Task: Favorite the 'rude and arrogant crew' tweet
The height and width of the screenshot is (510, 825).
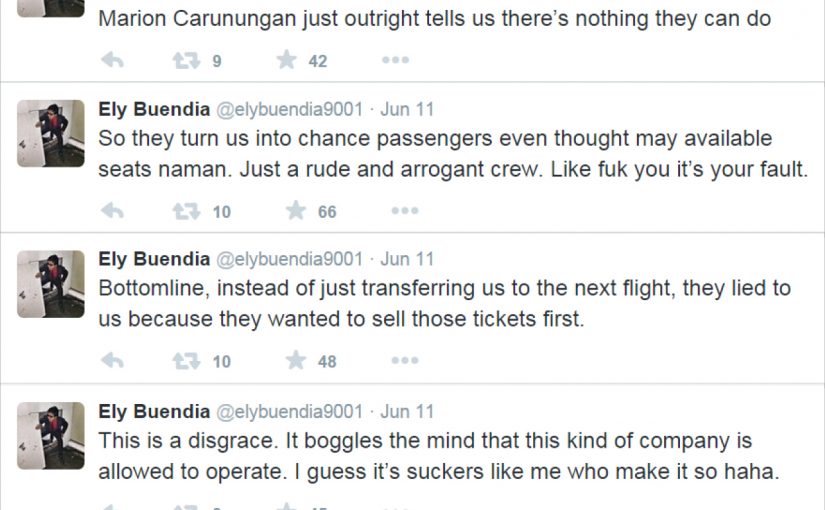Action: pos(296,211)
